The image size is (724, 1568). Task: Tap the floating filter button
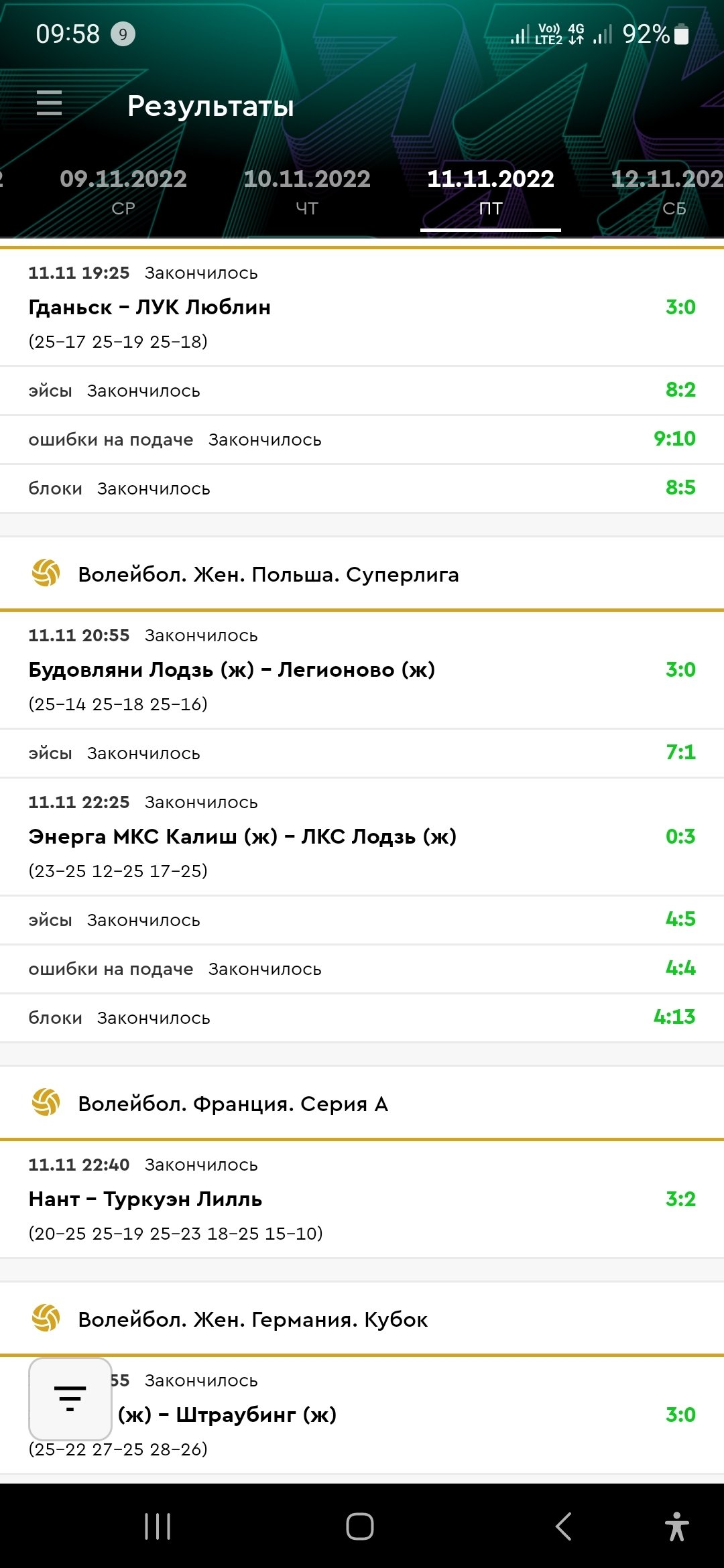pos(70,1399)
